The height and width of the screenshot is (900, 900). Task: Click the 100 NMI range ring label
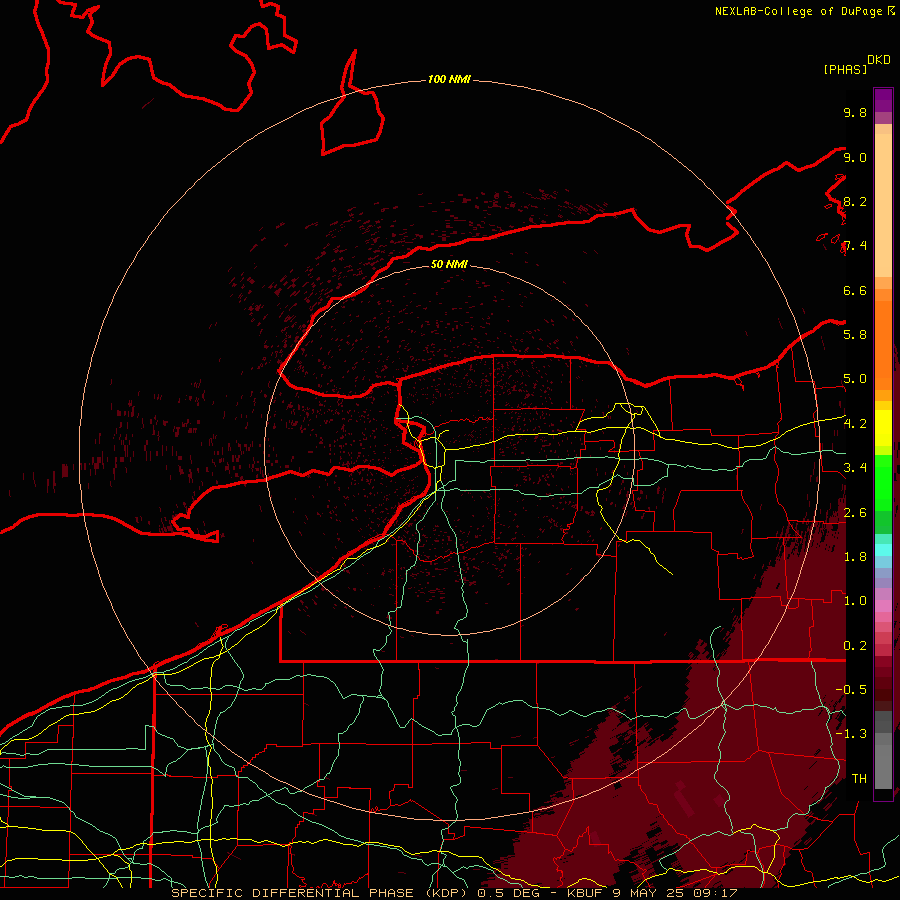pos(449,79)
